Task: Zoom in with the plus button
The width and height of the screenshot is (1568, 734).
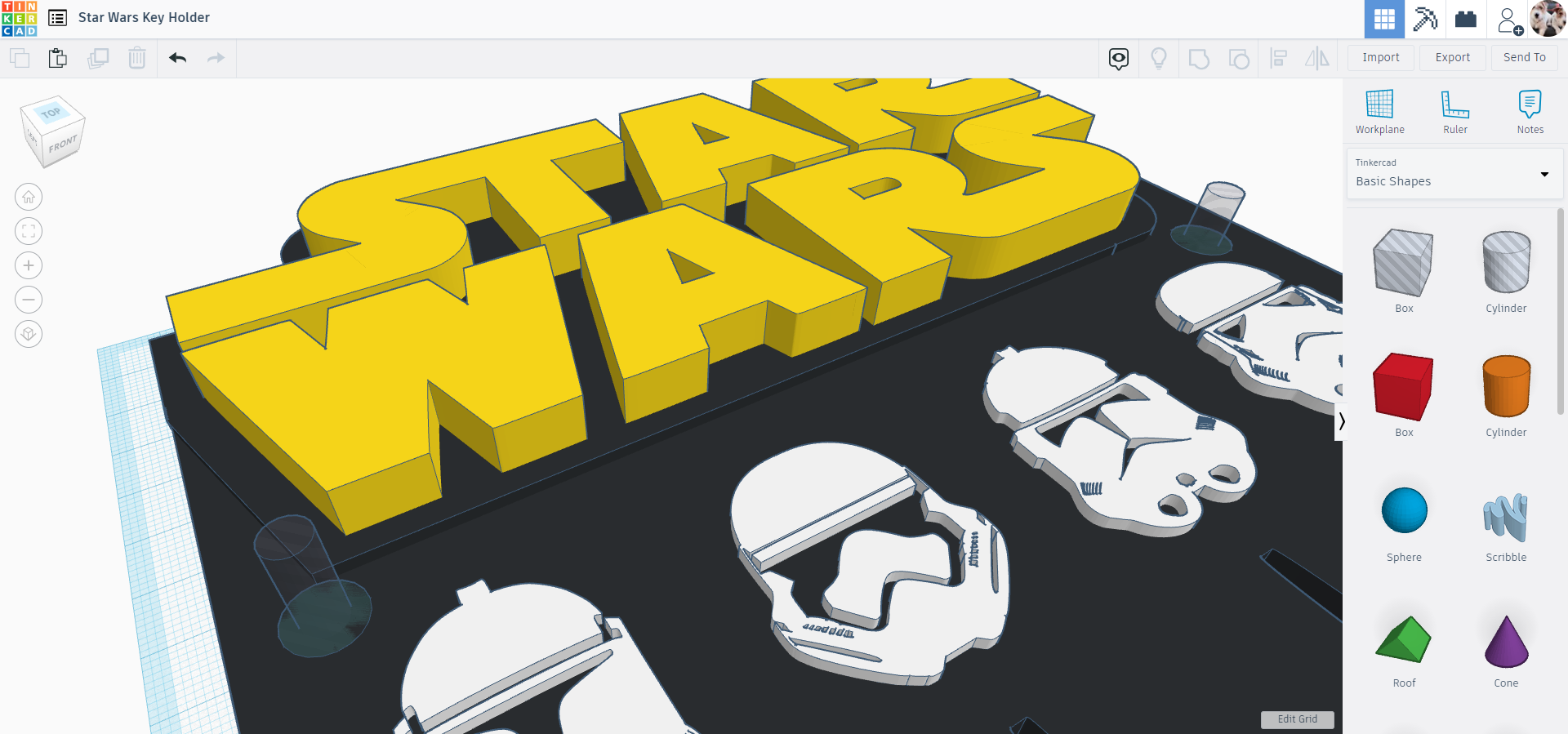Action: [29, 265]
